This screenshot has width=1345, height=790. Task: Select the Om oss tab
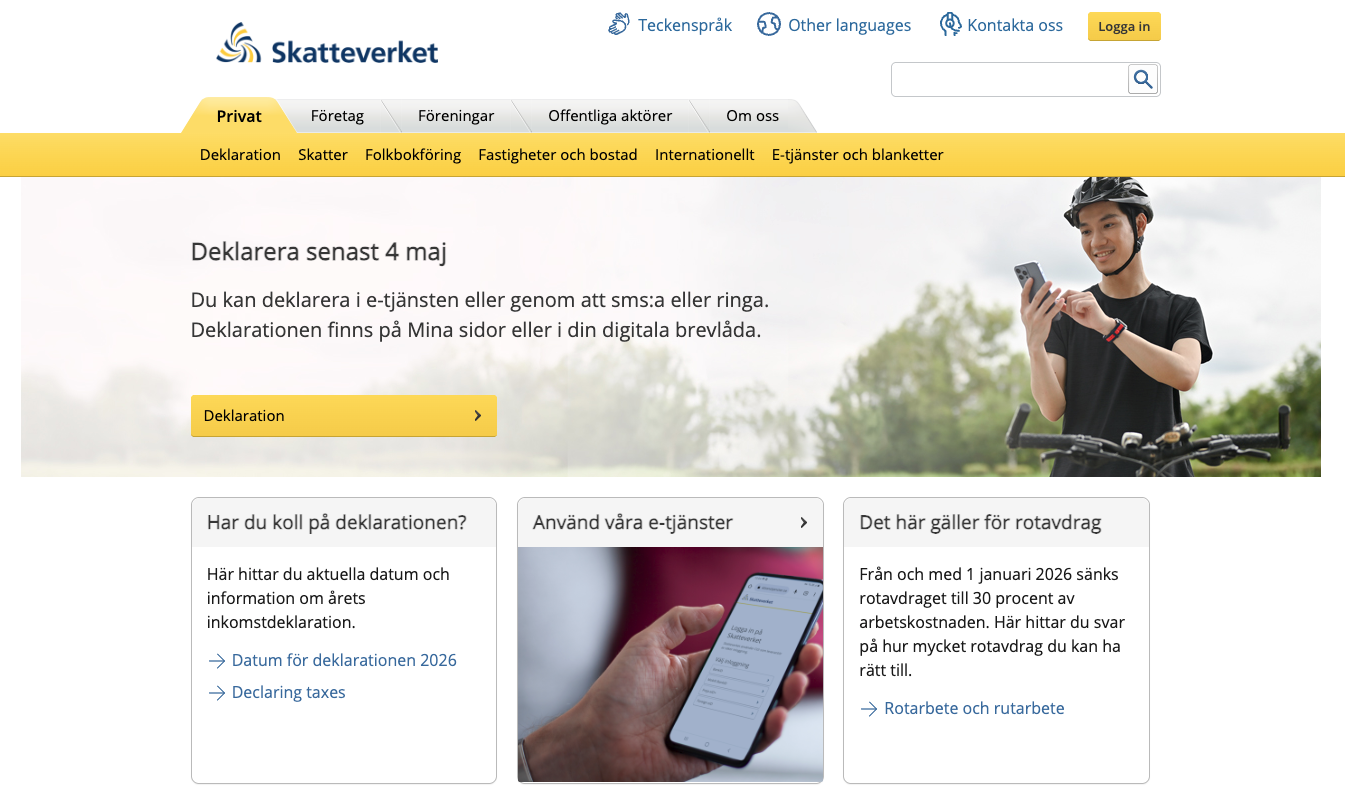pos(752,116)
